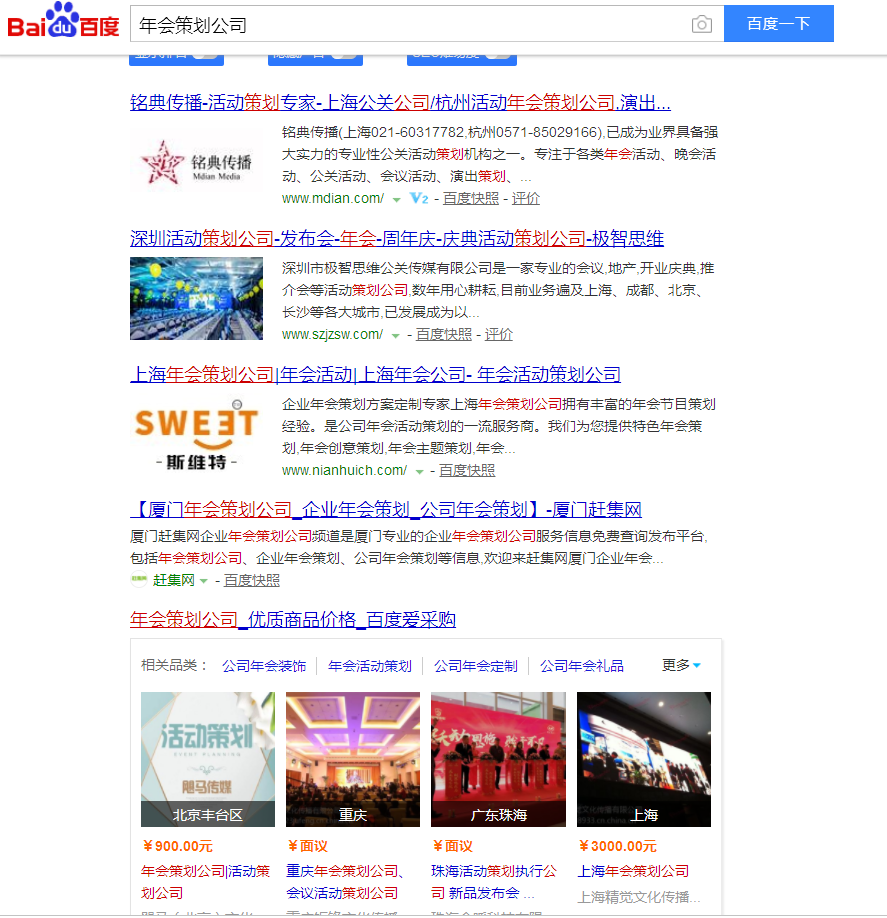Viewport: 887px width, 918px height.
Task: Visit the www.nianhuich.com URL link
Action: (344, 470)
